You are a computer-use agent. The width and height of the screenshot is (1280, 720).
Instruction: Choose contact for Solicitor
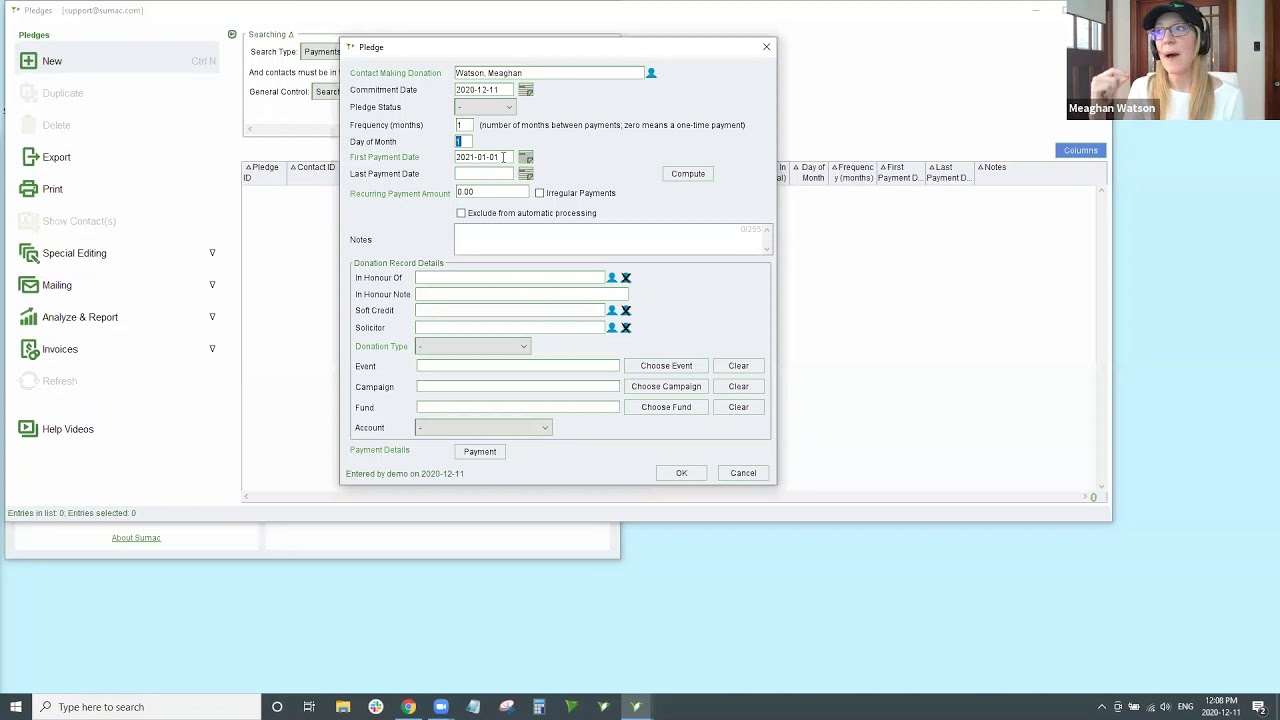click(612, 327)
